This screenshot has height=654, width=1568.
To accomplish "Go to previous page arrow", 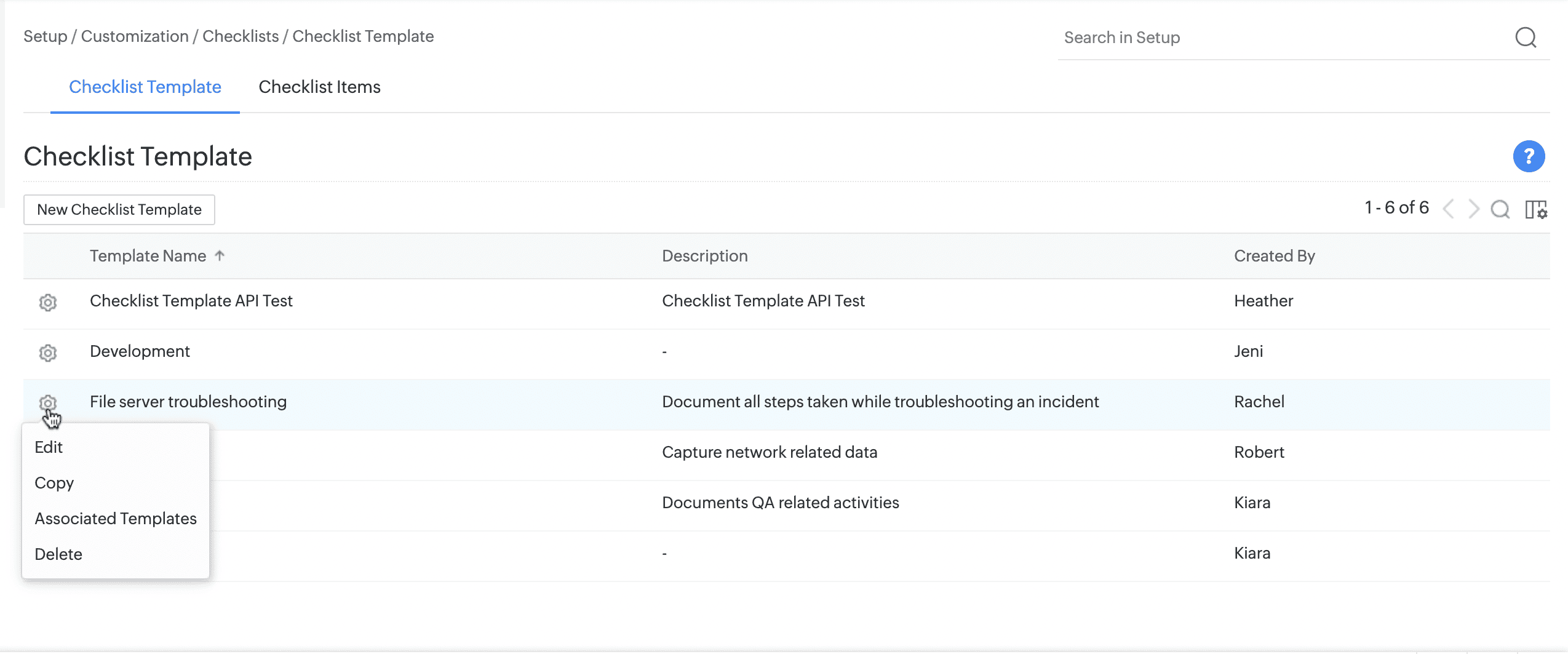I will coord(1449,209).
